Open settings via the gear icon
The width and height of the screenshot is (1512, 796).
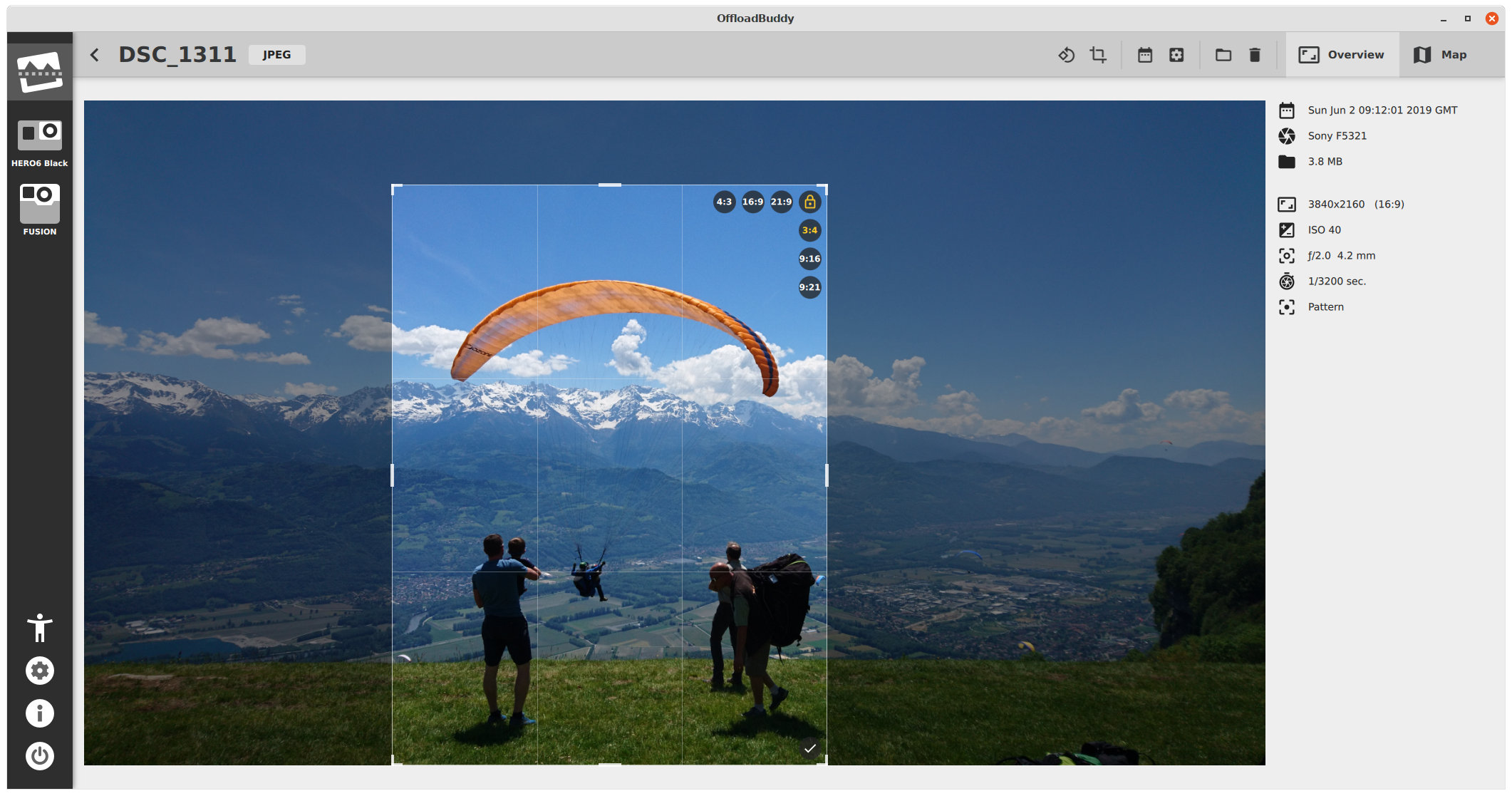[40, 671]
